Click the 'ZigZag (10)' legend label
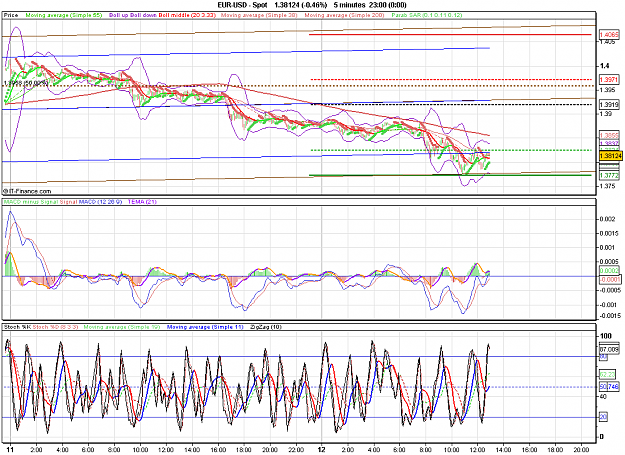625x455 pixels. 266,327
